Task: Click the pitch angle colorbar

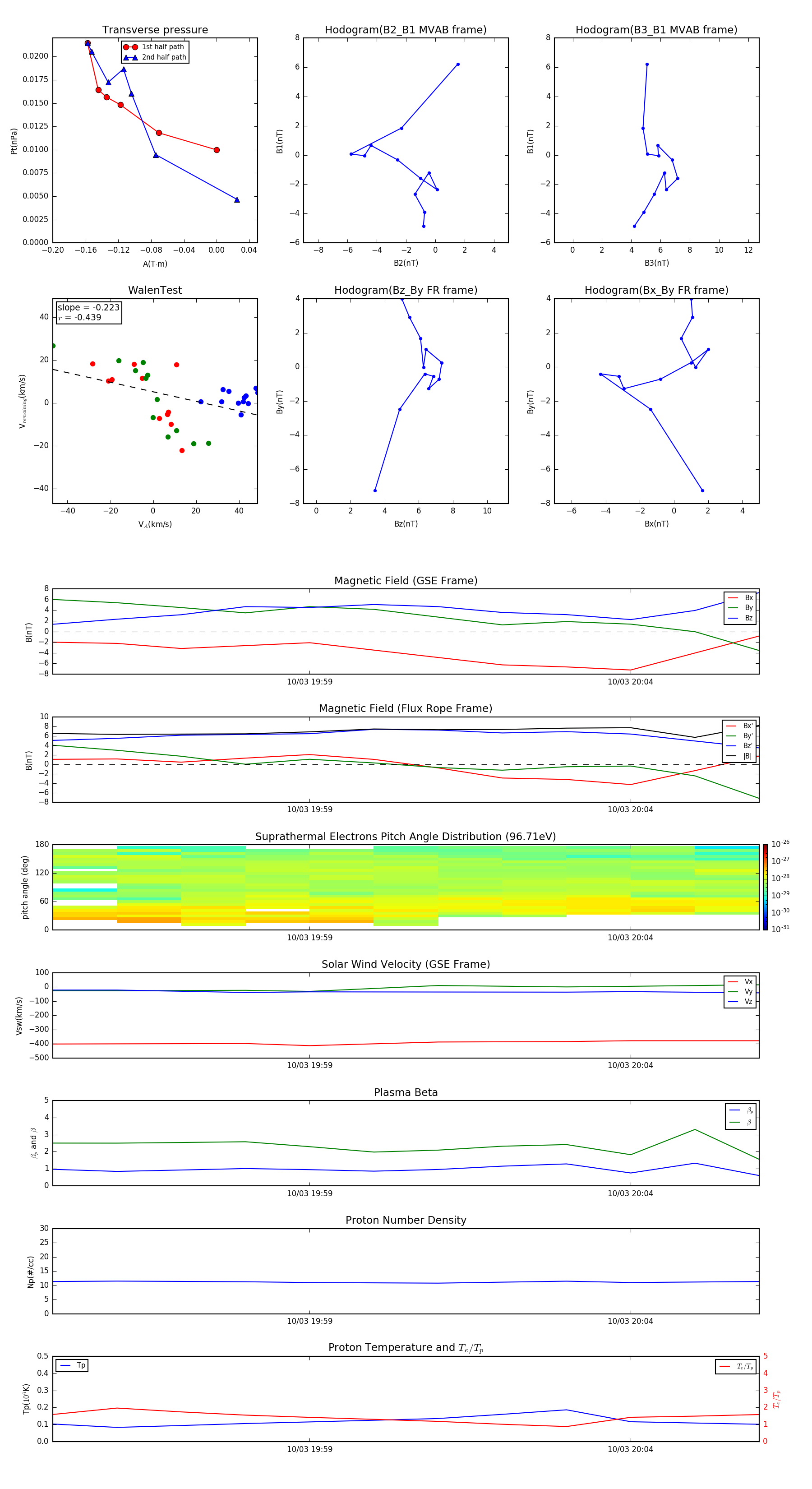Action: (x=765, y=887)
